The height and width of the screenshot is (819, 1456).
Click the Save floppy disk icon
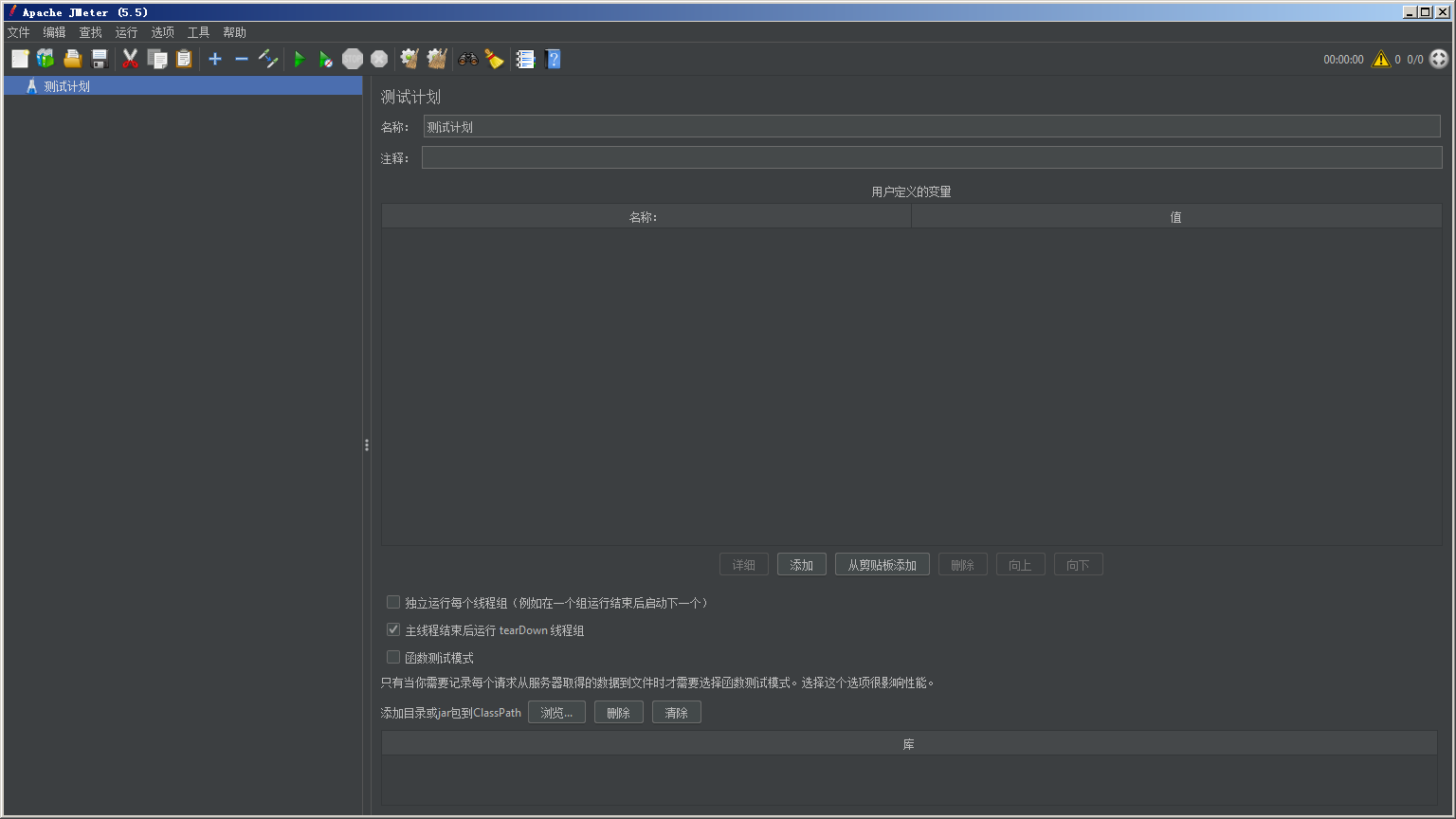click(x=100, y=59)
